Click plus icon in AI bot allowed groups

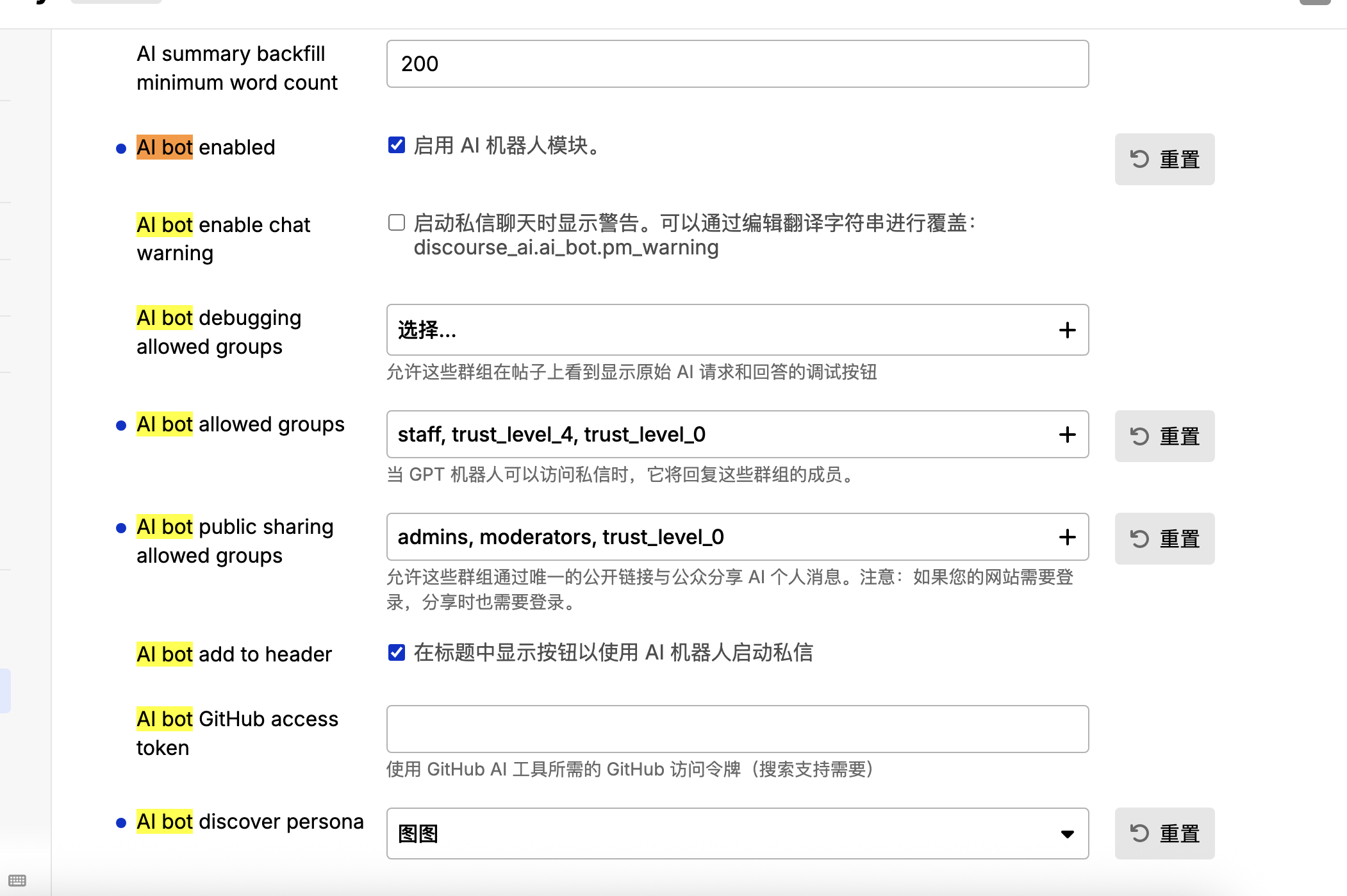(x=1067, y=435)
